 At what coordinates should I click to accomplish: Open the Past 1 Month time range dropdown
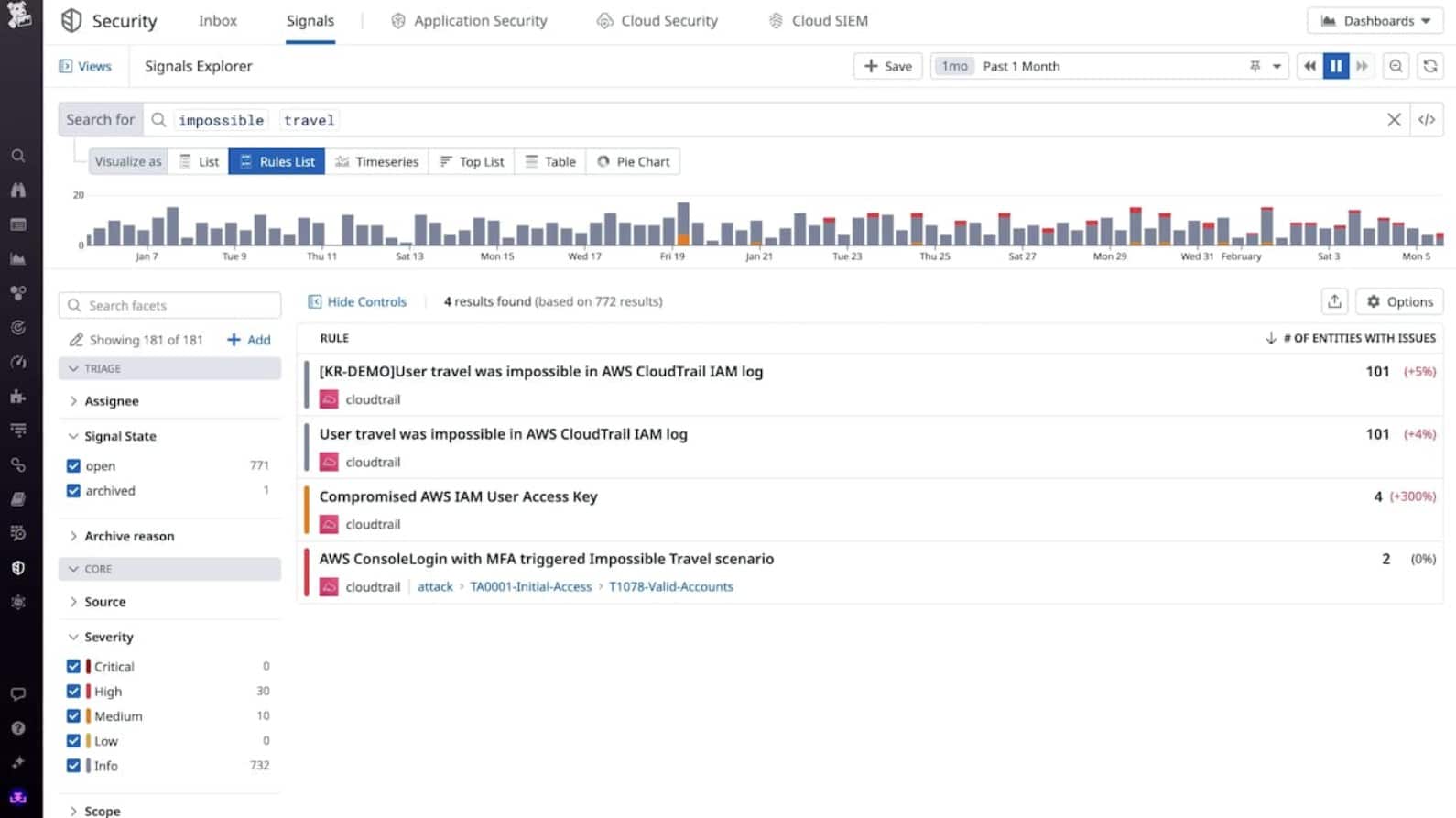pos(1110,66)
